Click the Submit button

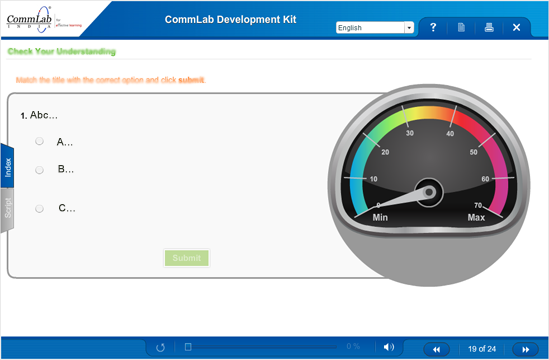(x=187, y=258)
